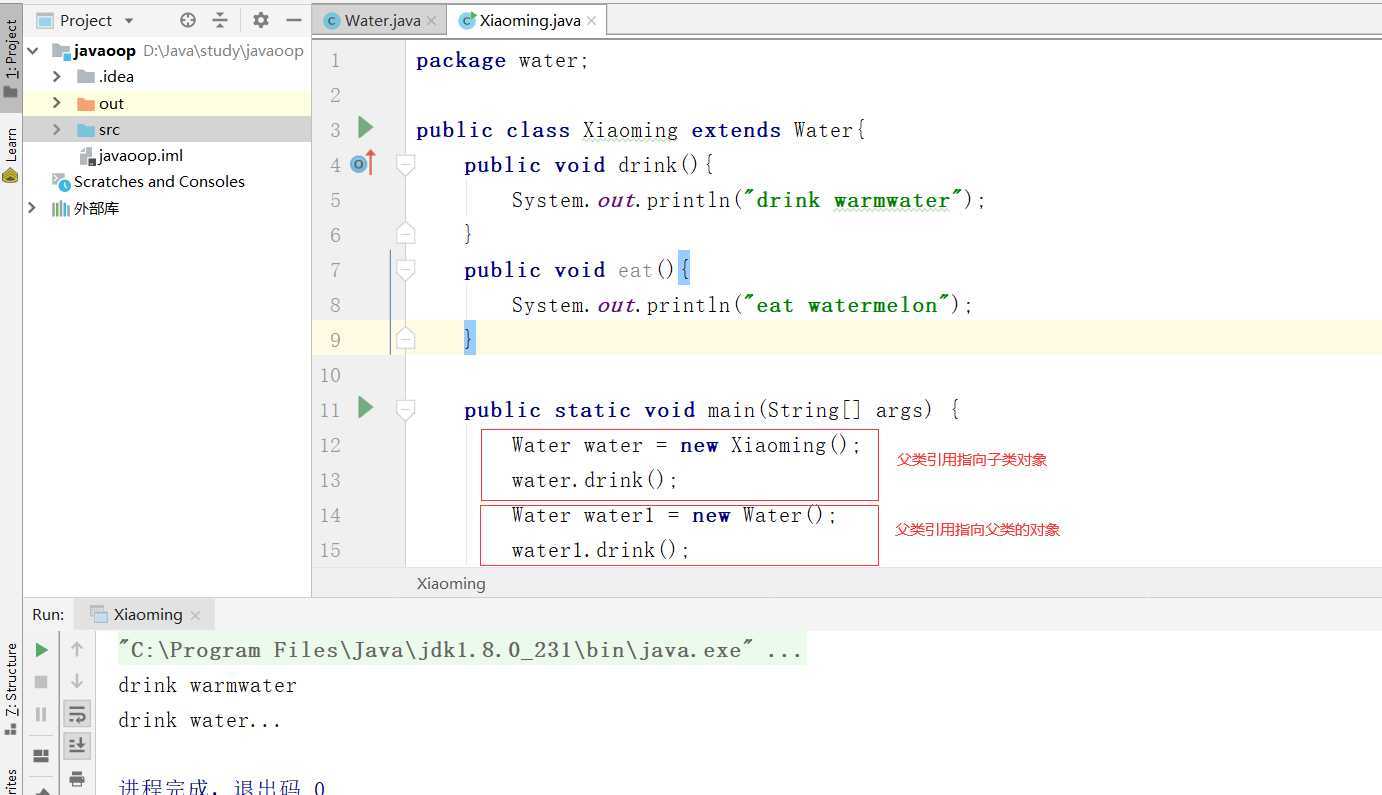Click 'drink water...' console output line
The height and width of the screenshot is (795, 1382).
[x=200, y=720]
